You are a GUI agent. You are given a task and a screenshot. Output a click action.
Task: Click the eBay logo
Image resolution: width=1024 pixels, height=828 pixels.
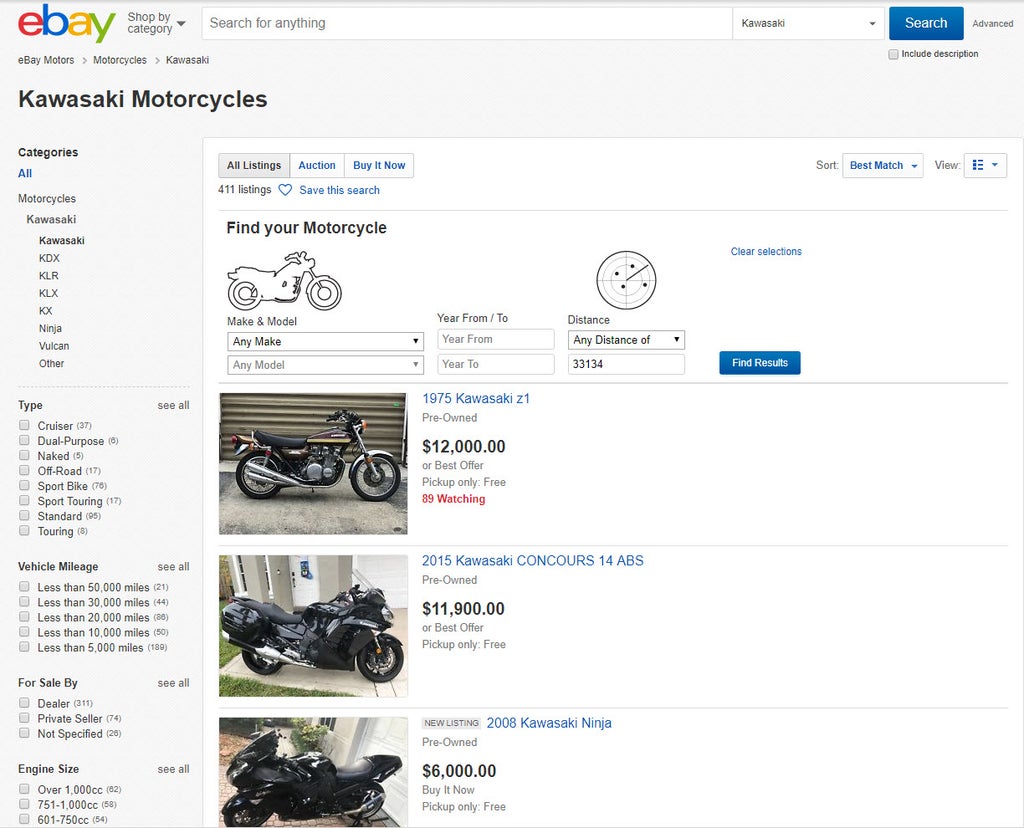(x=67, y=24)
